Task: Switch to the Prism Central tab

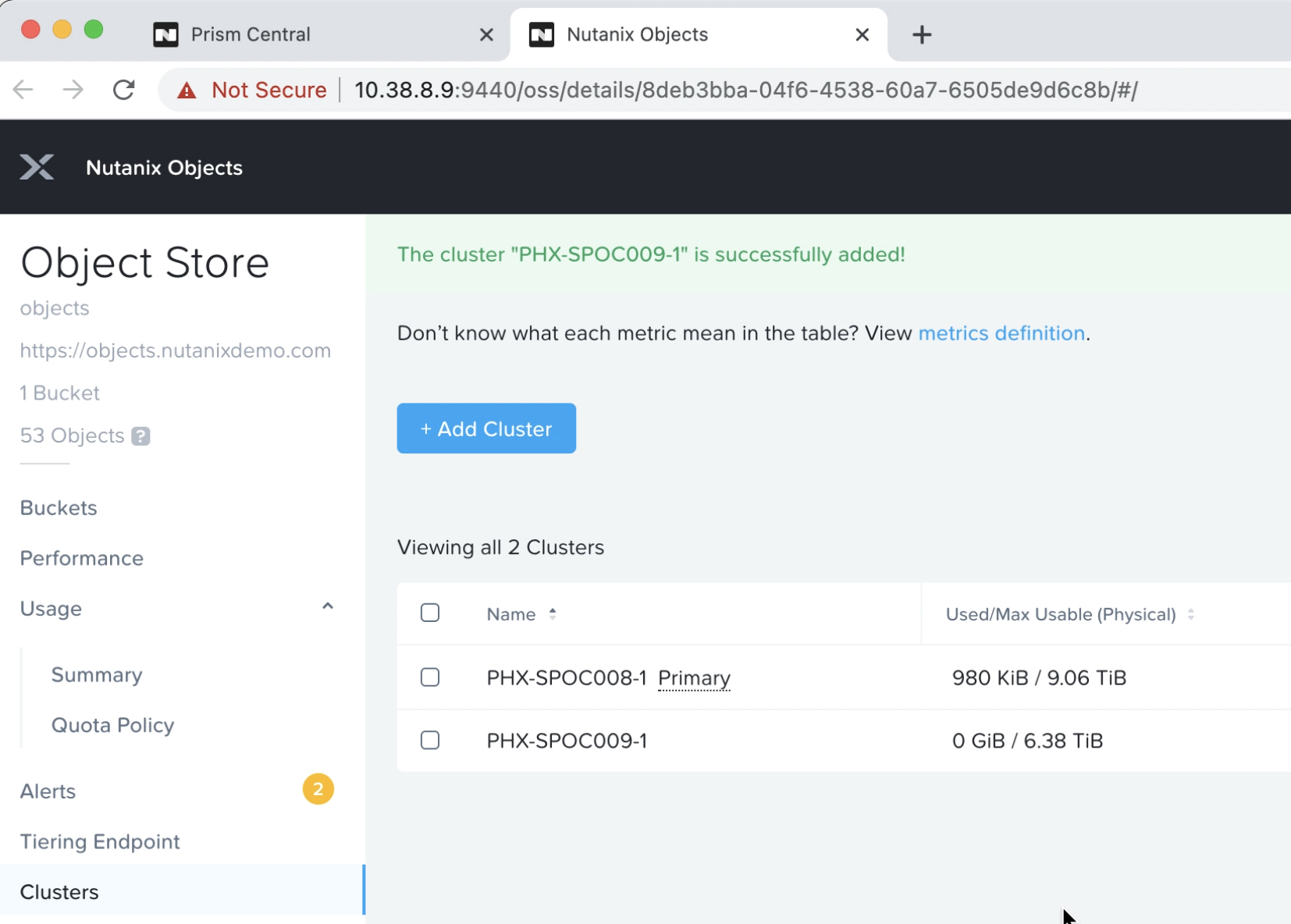Action: tap(250, 35)
